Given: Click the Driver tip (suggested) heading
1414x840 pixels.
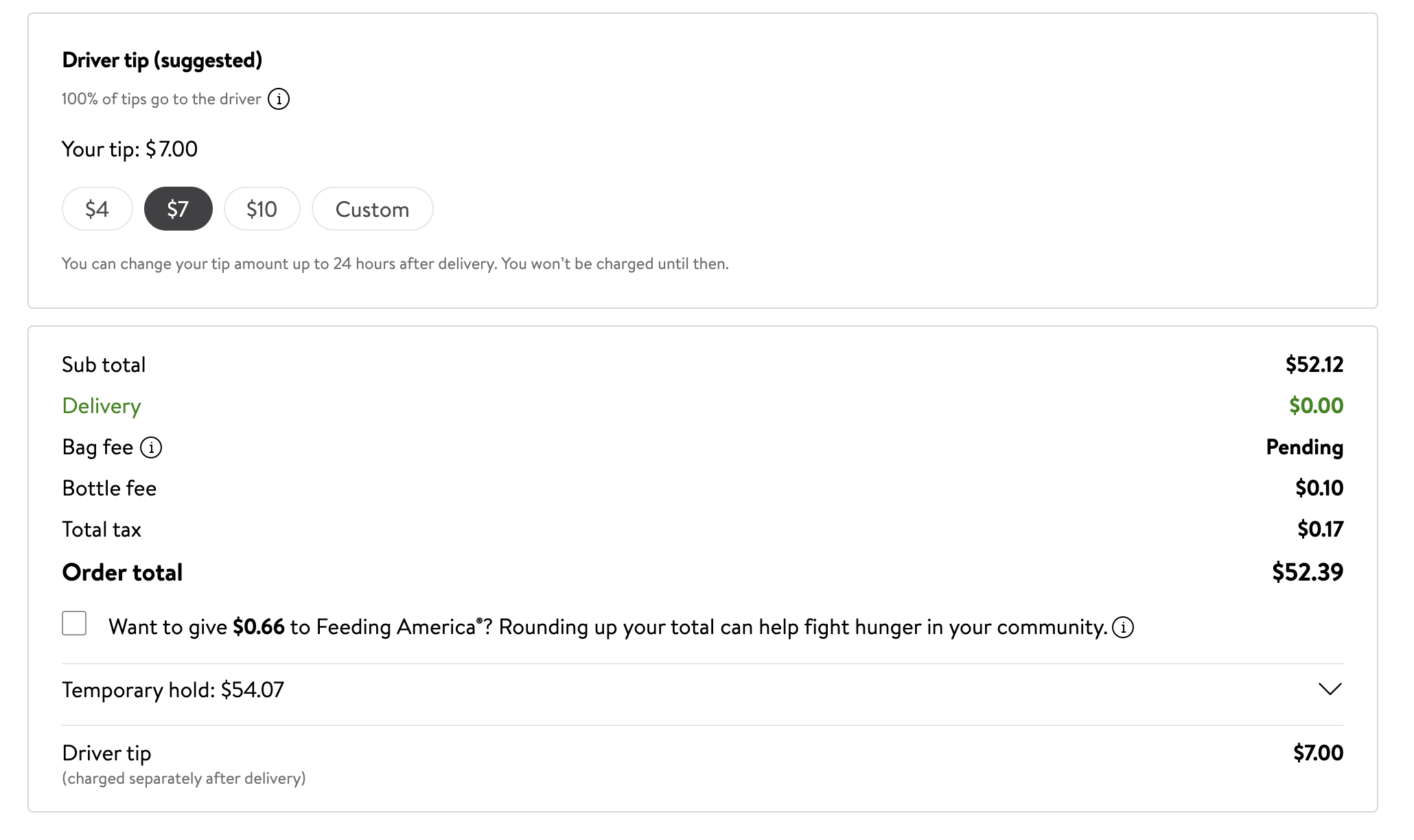Looking at the screenshot, I should tap(162, 60).
